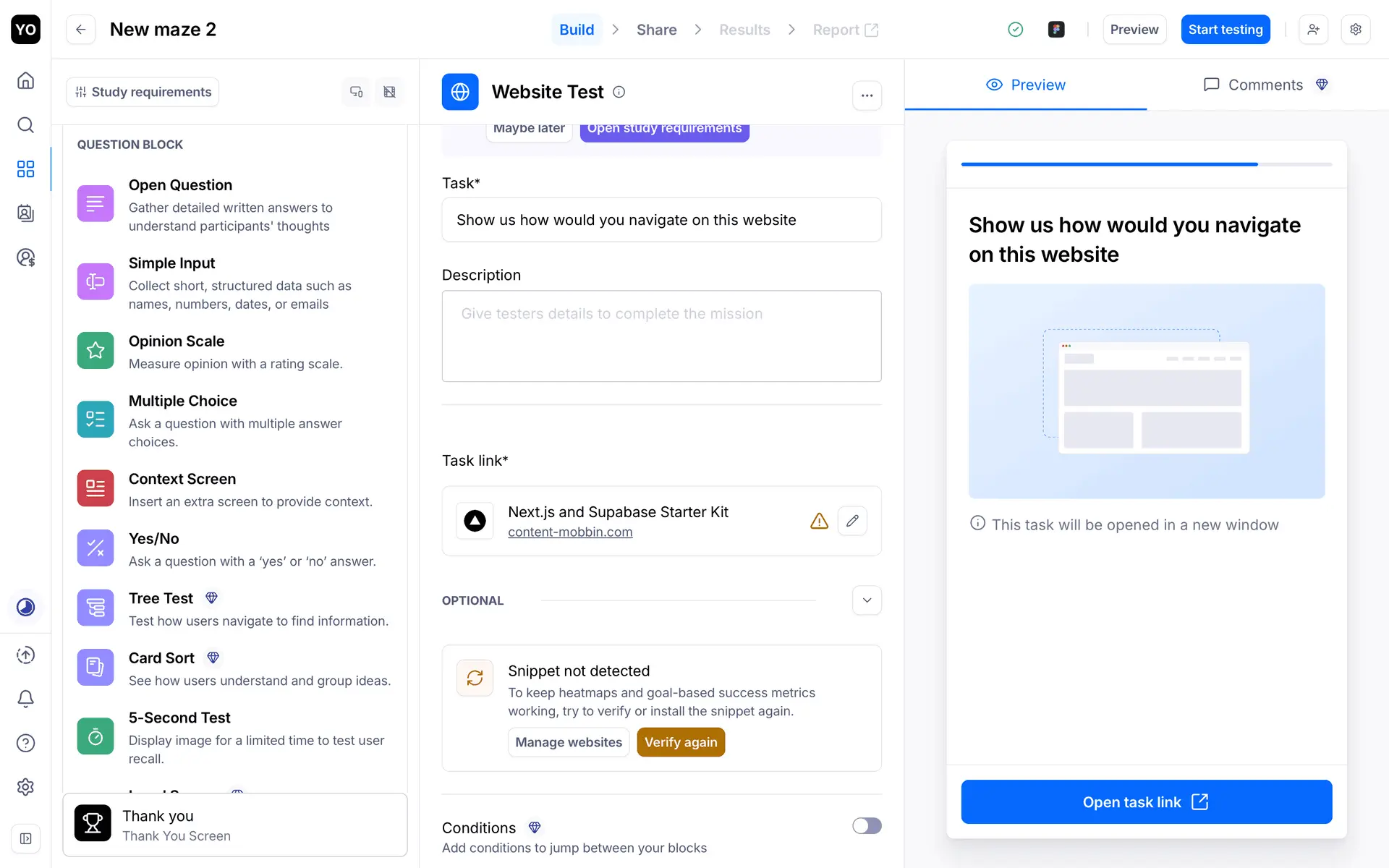This screenshot has height=868, width=1389.
Task: Open the search icon in left sidebar
Action: (x=25, y=125)
